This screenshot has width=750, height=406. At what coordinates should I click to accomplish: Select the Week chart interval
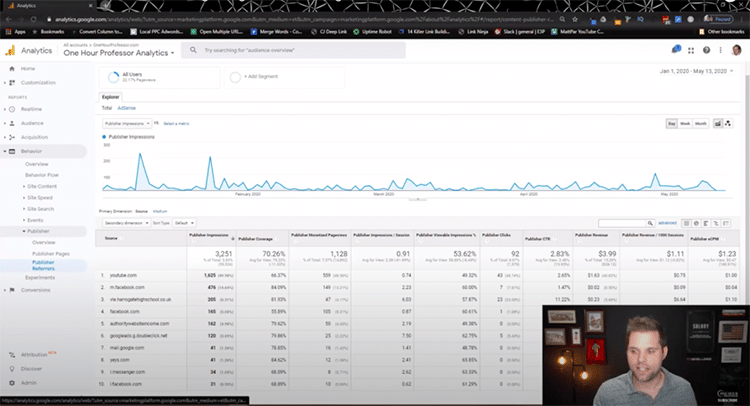pos(686,122)
